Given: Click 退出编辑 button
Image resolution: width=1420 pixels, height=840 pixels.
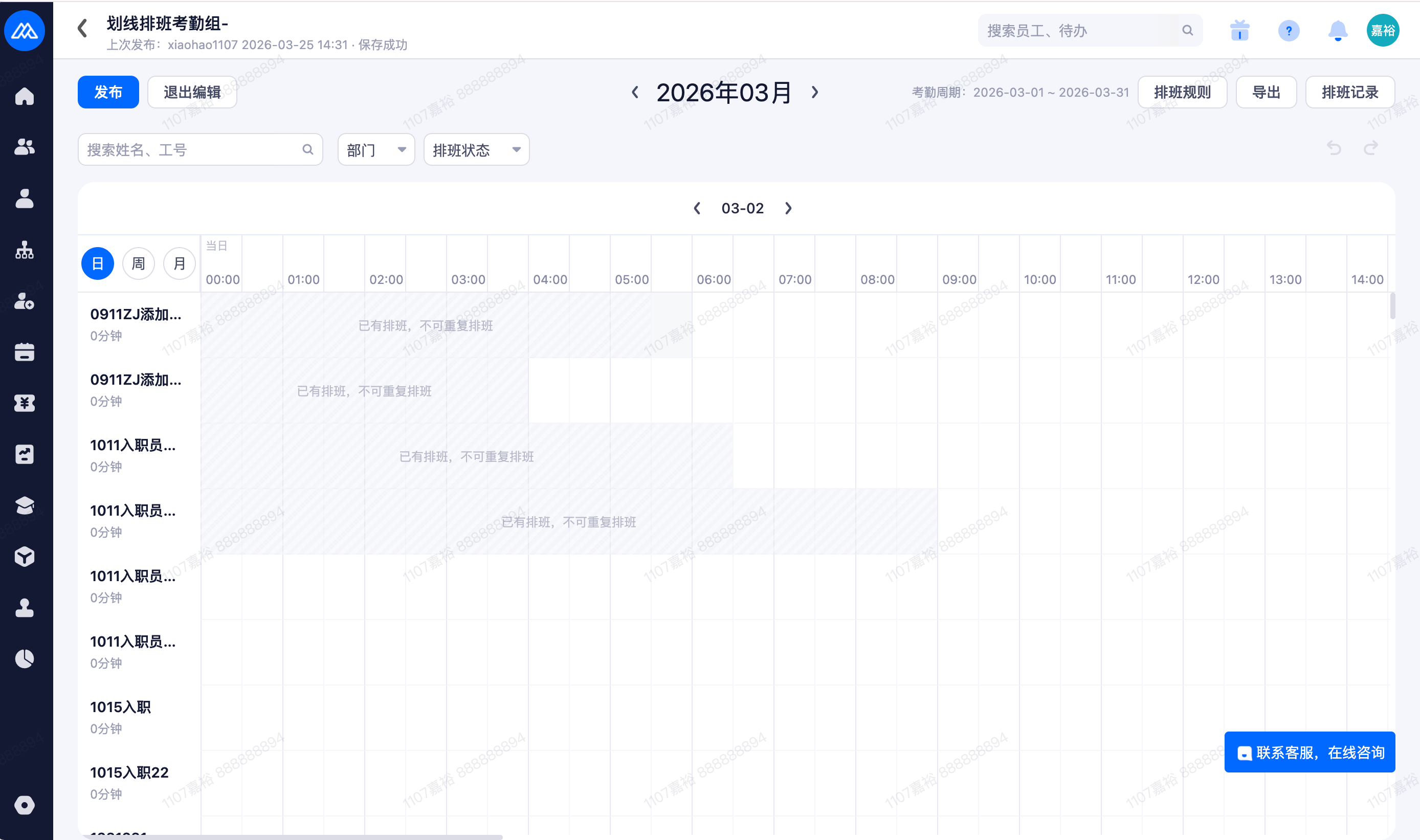Looking at the screenshot, I should point(192,92).
